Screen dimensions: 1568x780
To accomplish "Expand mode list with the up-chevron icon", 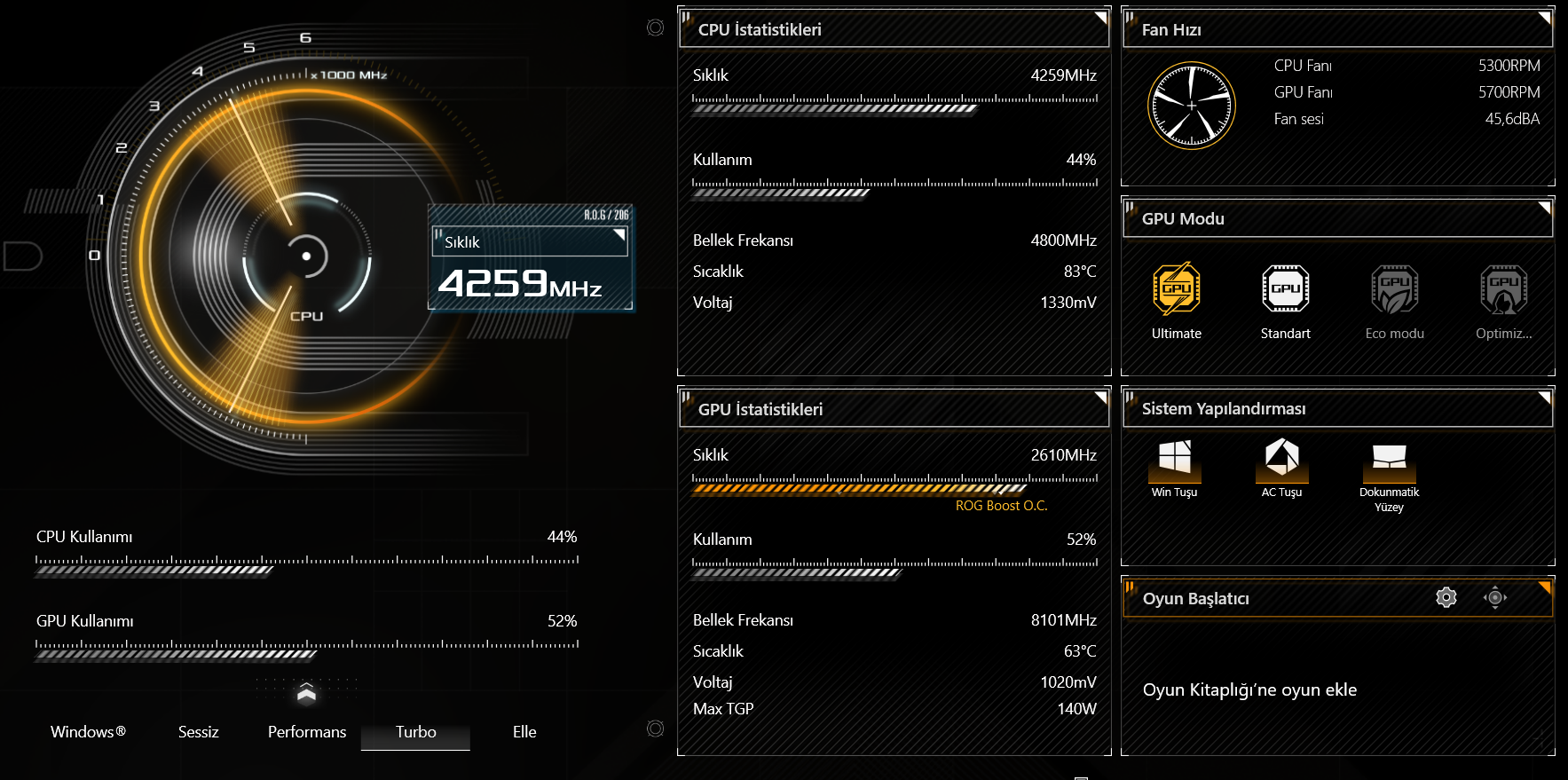I will (x=306, y=692).
